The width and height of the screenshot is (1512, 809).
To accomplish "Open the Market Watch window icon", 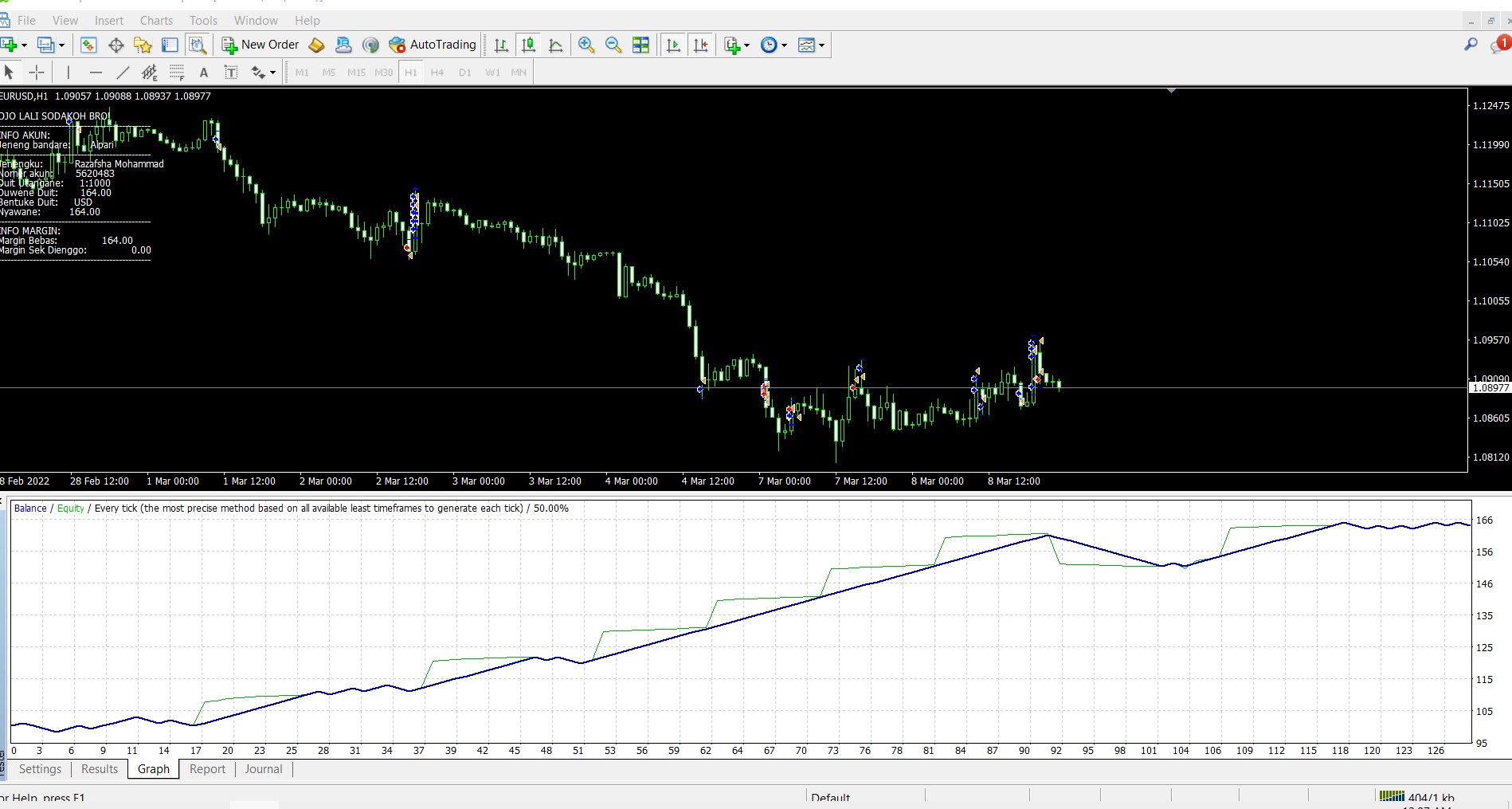I will click(x=88, y=45).
